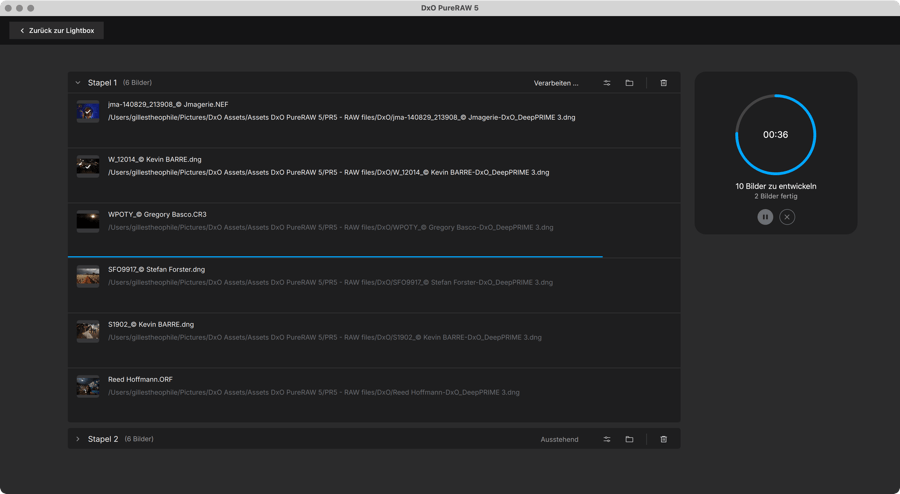Click output path of Reed Hoffmann-DxO_DeepPRIME 3.dng
The width and height of the screenshot is (900, 494).
pos(314,393)
